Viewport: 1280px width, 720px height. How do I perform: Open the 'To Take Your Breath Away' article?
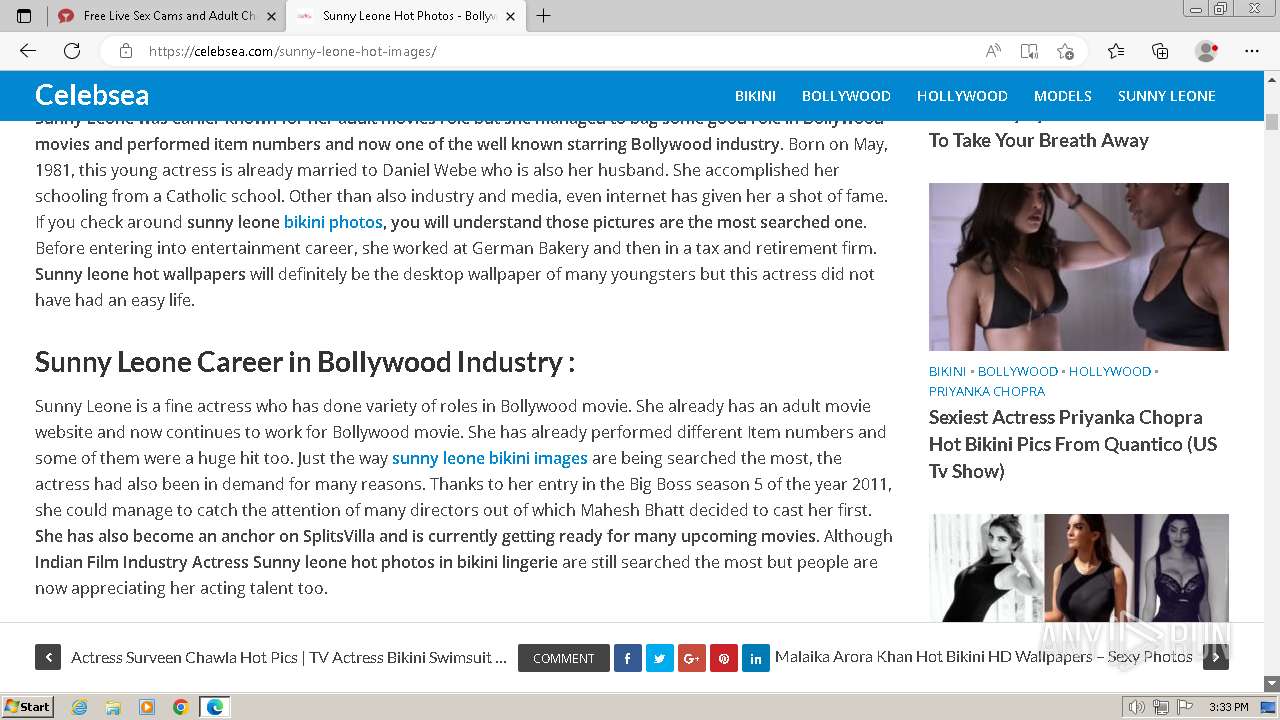click(x=1039, y=140)
